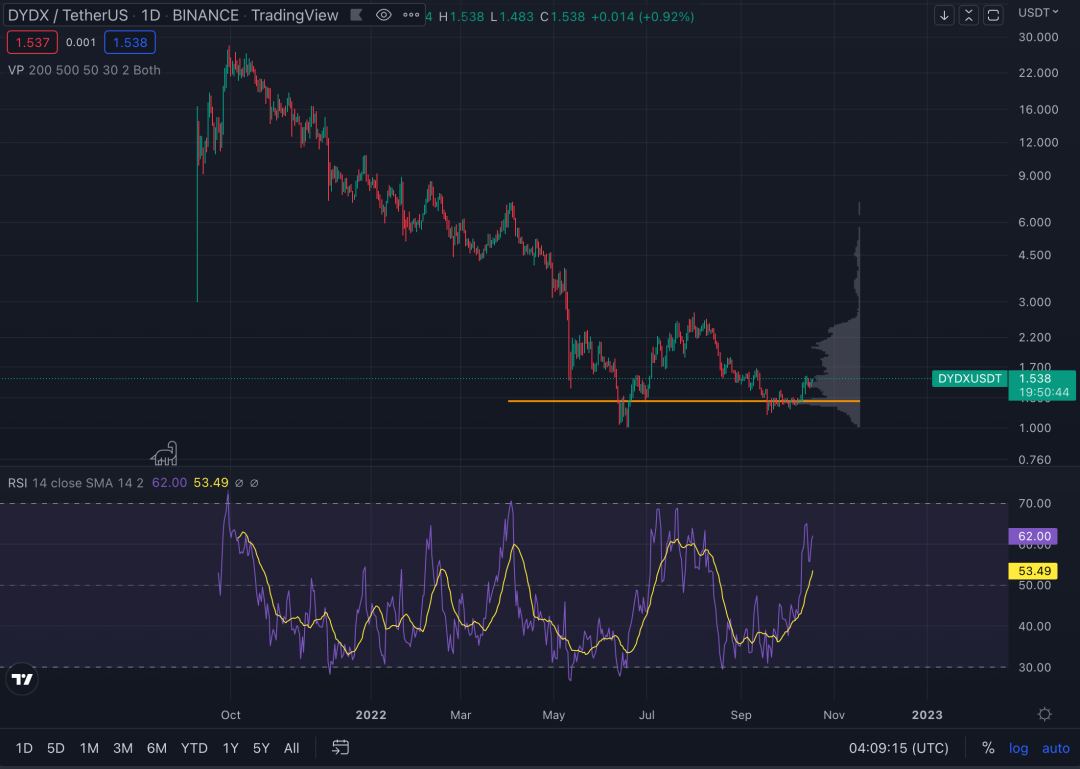
Task: Select the 1D range at the bottom bar
Action: [24, 748]
